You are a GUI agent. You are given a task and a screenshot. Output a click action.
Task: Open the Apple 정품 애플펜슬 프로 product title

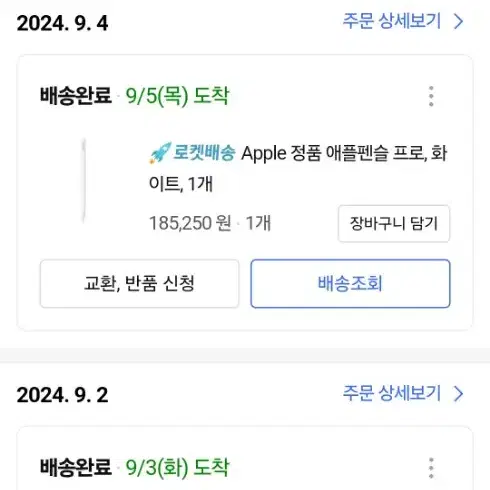(298, 168)
